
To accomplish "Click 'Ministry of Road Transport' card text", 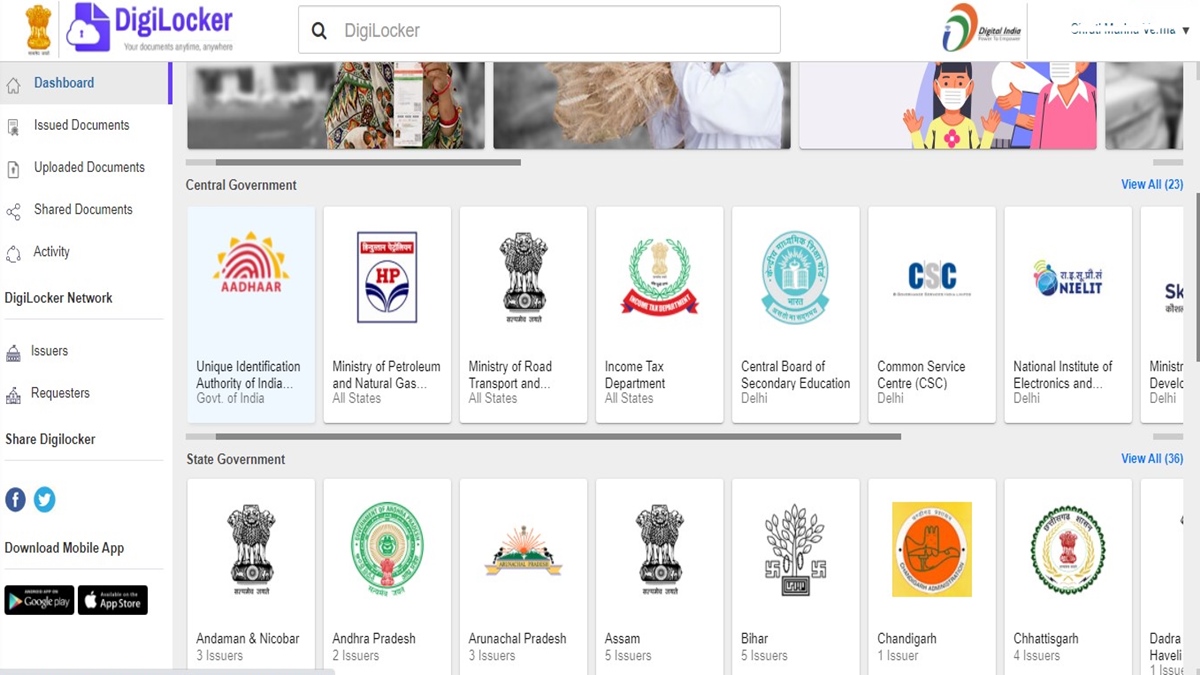I will point(510,375).
